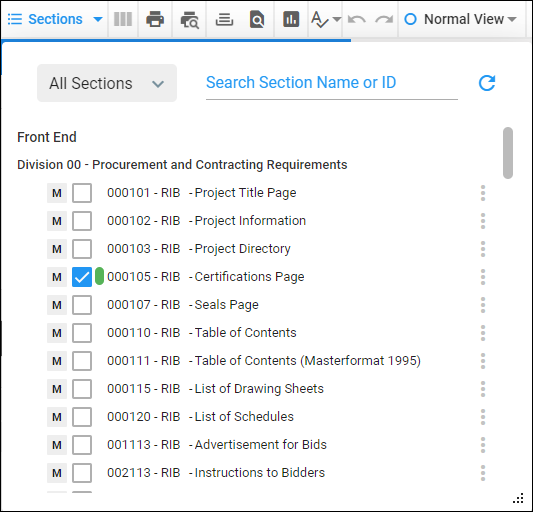Check the 001113 Advertisement for Bids box
The image size is (533, 512).
click(x=82, y=445)
